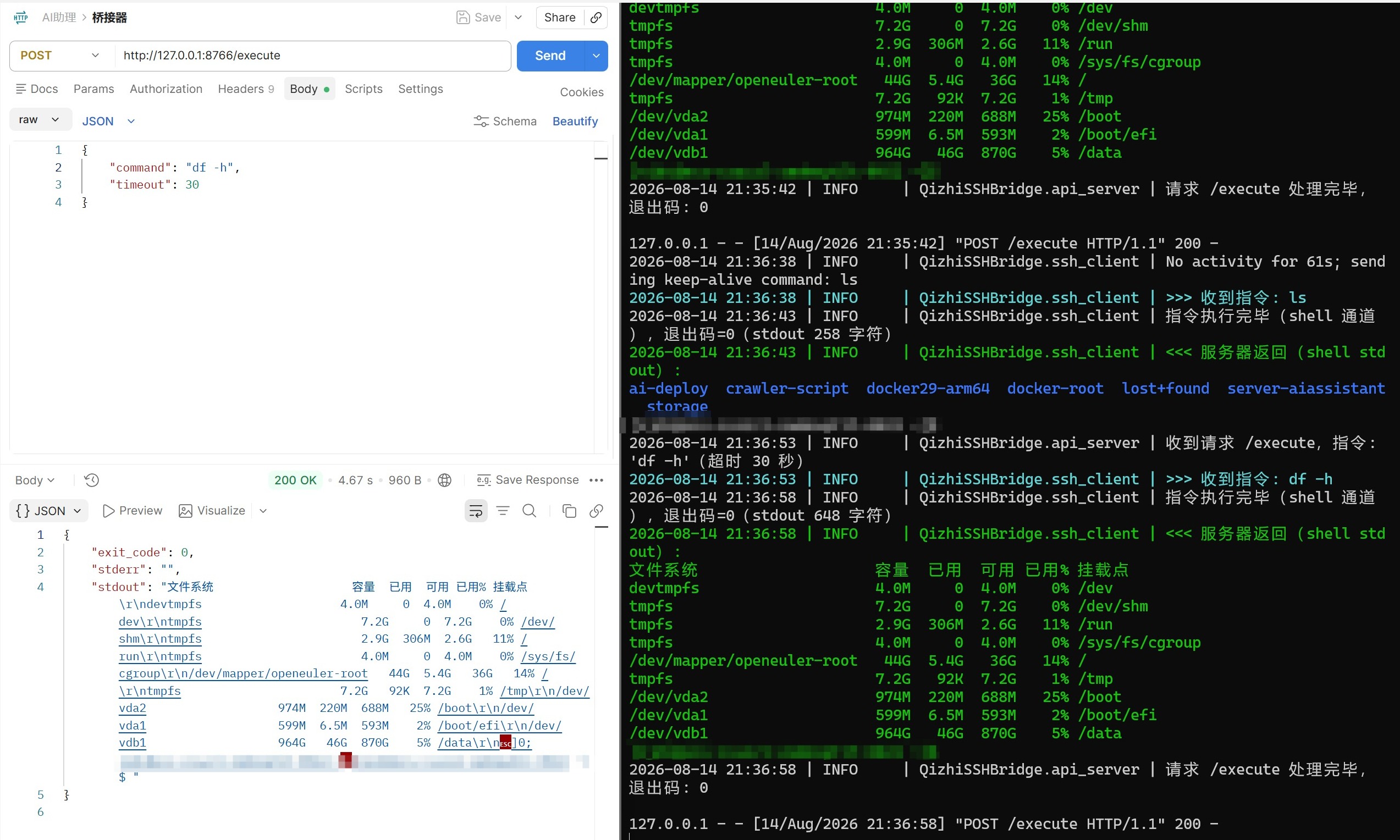Screen dimensions: 1400x840
Task: Click the AI助理 breadcrumb link
Action: click(x=59, y=18)
